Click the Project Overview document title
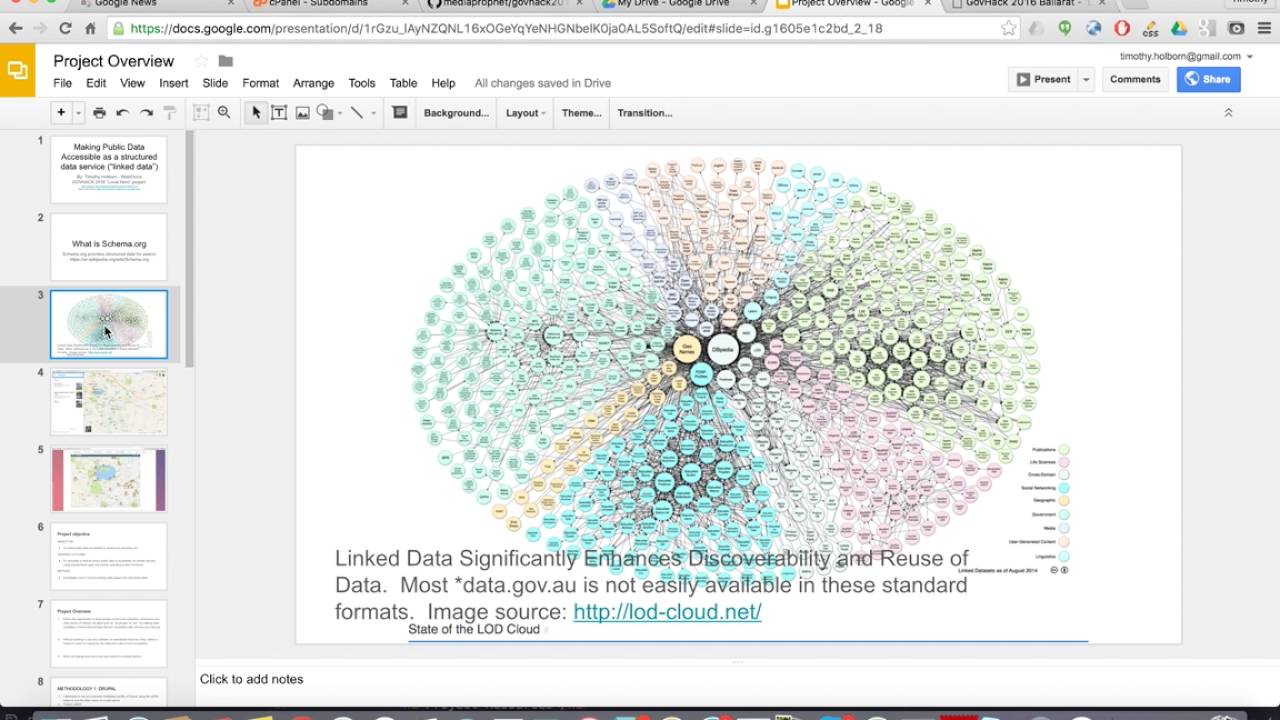1280x720 pixels. click(x=114, y=61)
